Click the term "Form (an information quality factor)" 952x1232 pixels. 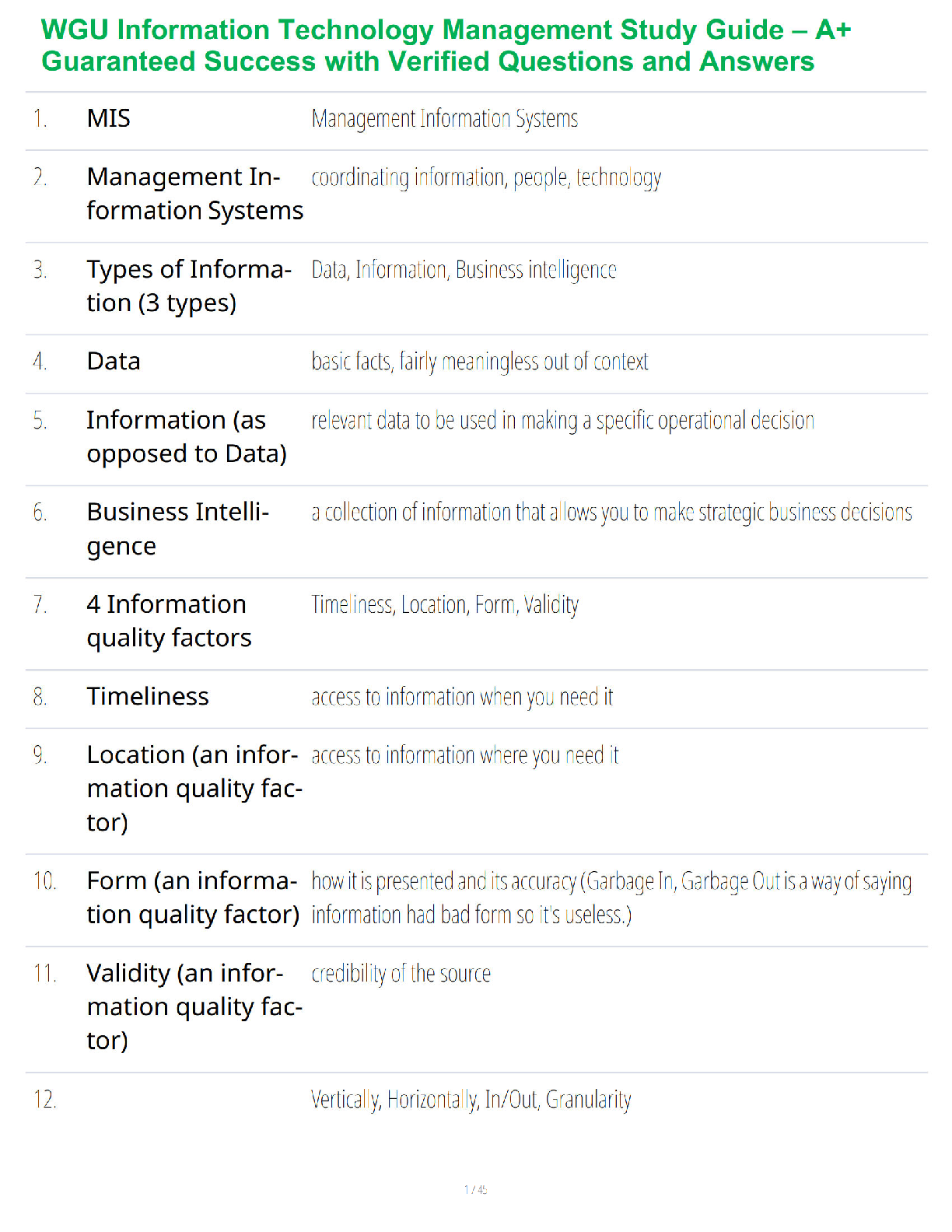193,898
